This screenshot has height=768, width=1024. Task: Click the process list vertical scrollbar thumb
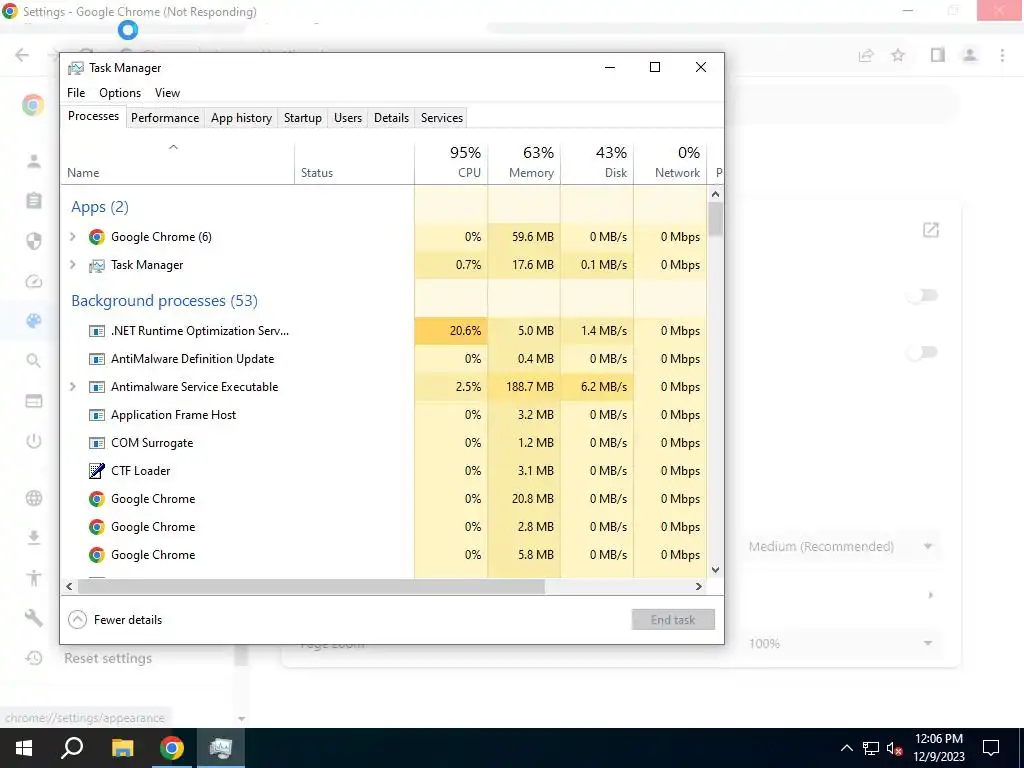click(x=716, y=220)
